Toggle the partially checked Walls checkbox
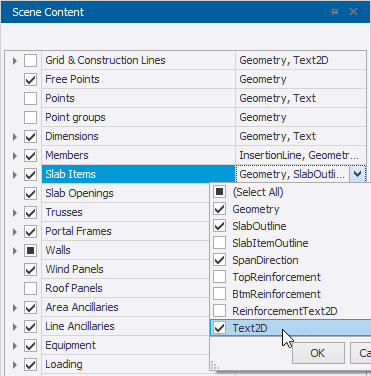Viewport: 371px width, 376px height. [x=30, y=251]
